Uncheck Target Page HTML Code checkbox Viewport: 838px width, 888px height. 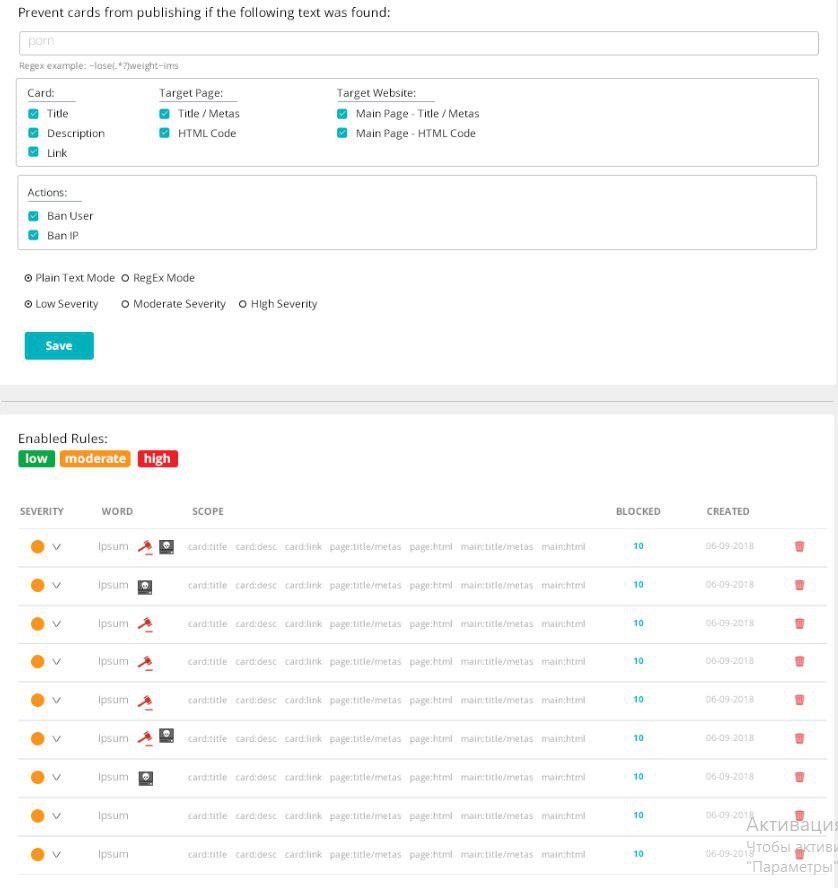point(164,133)
